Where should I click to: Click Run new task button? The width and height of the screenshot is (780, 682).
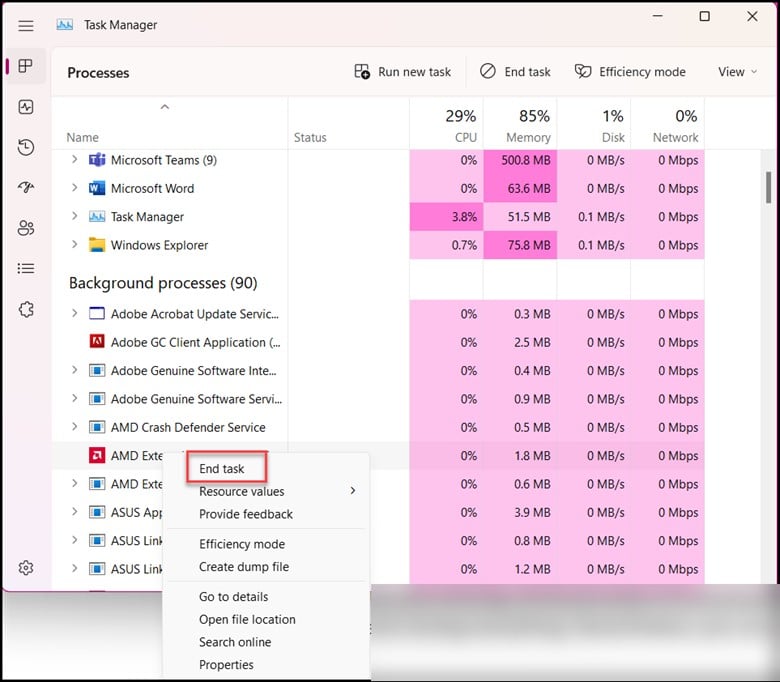pos(403,72)
